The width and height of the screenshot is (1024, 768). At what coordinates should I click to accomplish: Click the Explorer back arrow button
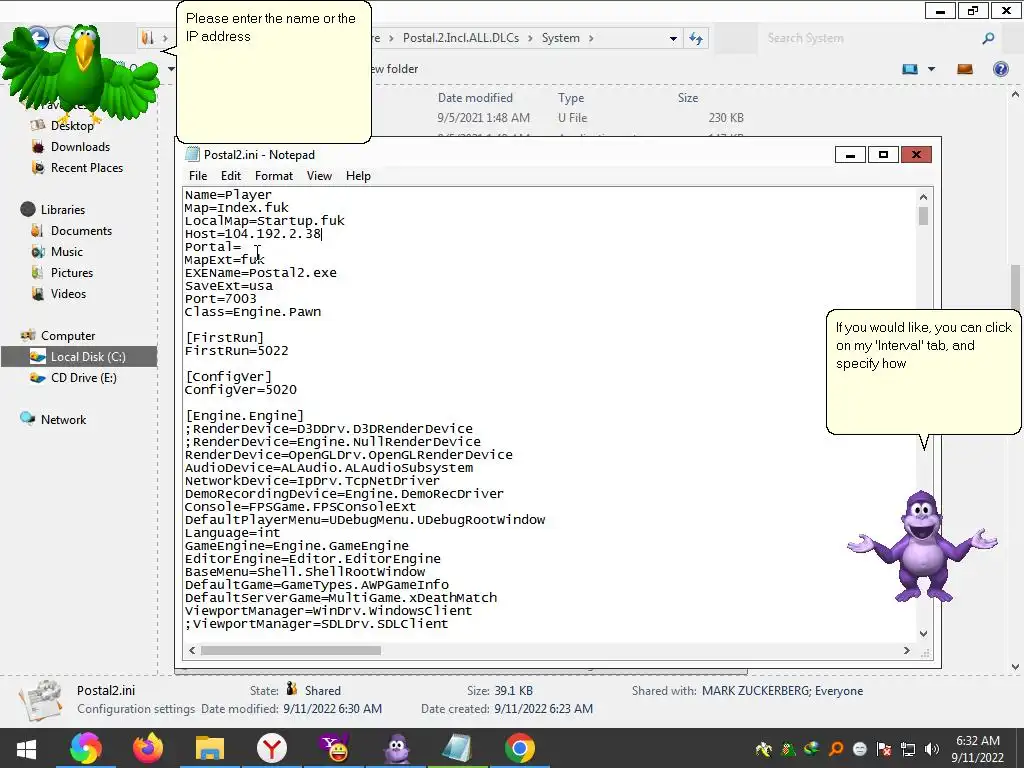tap(39, 38)
